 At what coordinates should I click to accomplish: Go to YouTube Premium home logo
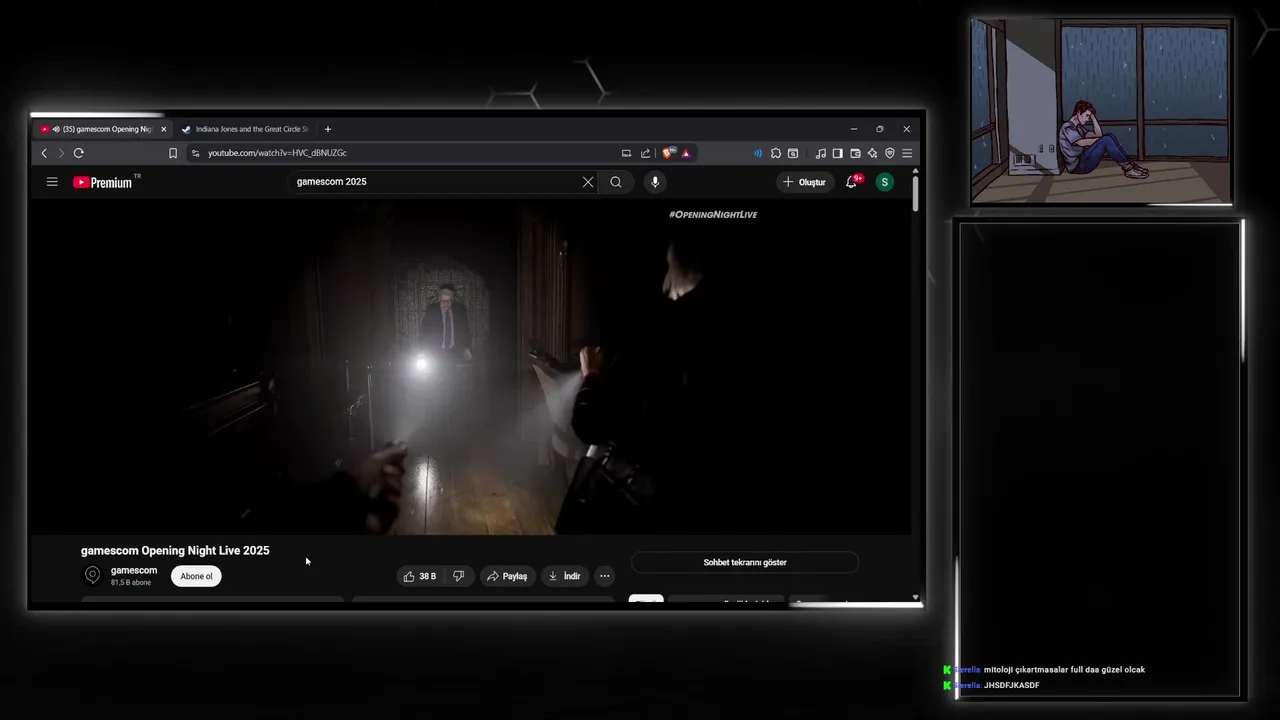pyautogui.click(x=102, y=182)
